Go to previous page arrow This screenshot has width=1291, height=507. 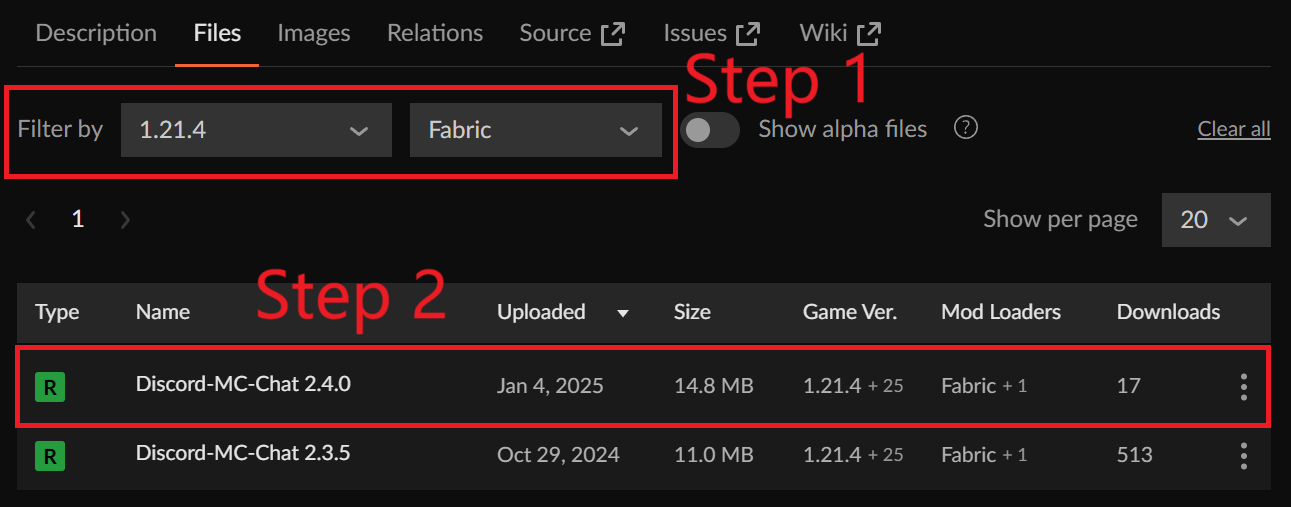click(x=31, y=220)
